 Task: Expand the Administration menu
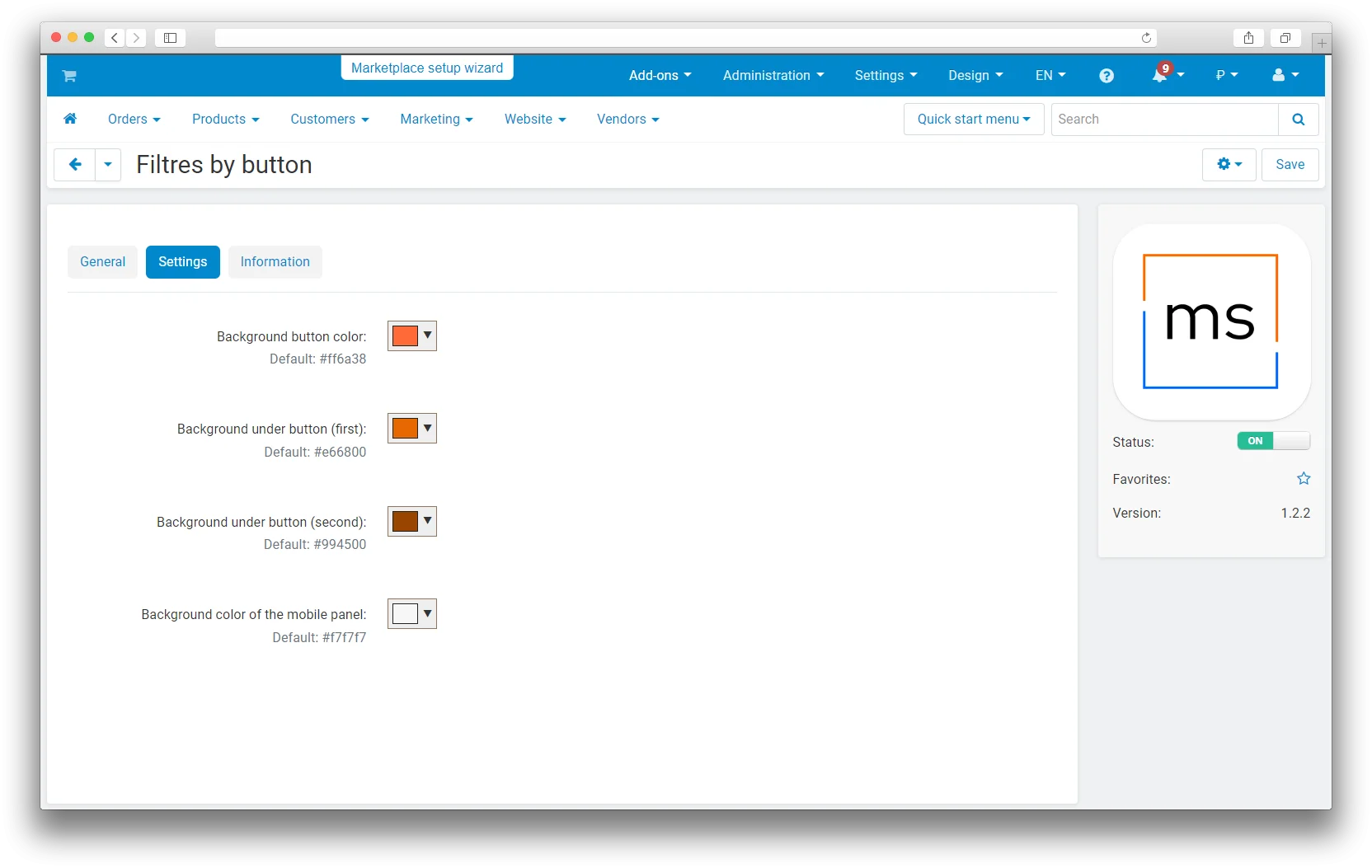pyautogui.click(x=773, y=76)
